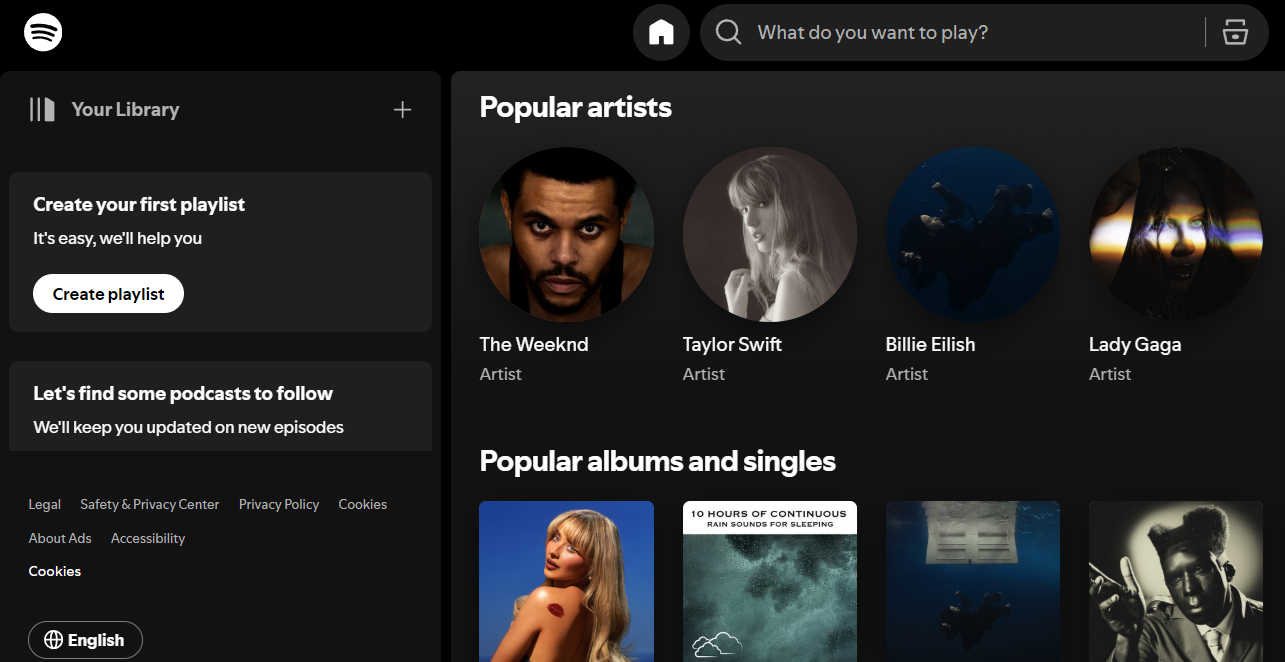Go to Home using the house icon
1285x662 pixels.
click(x=661, y=32)
